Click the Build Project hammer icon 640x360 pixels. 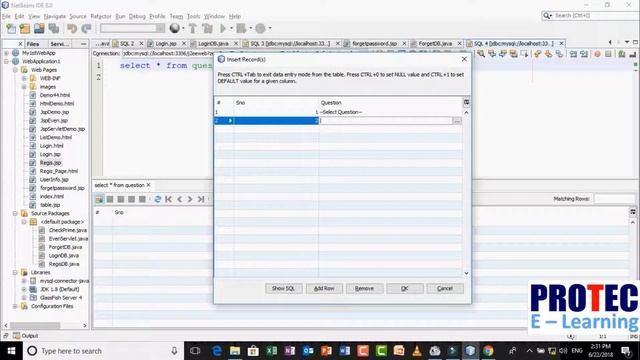[x=193, y=28]
